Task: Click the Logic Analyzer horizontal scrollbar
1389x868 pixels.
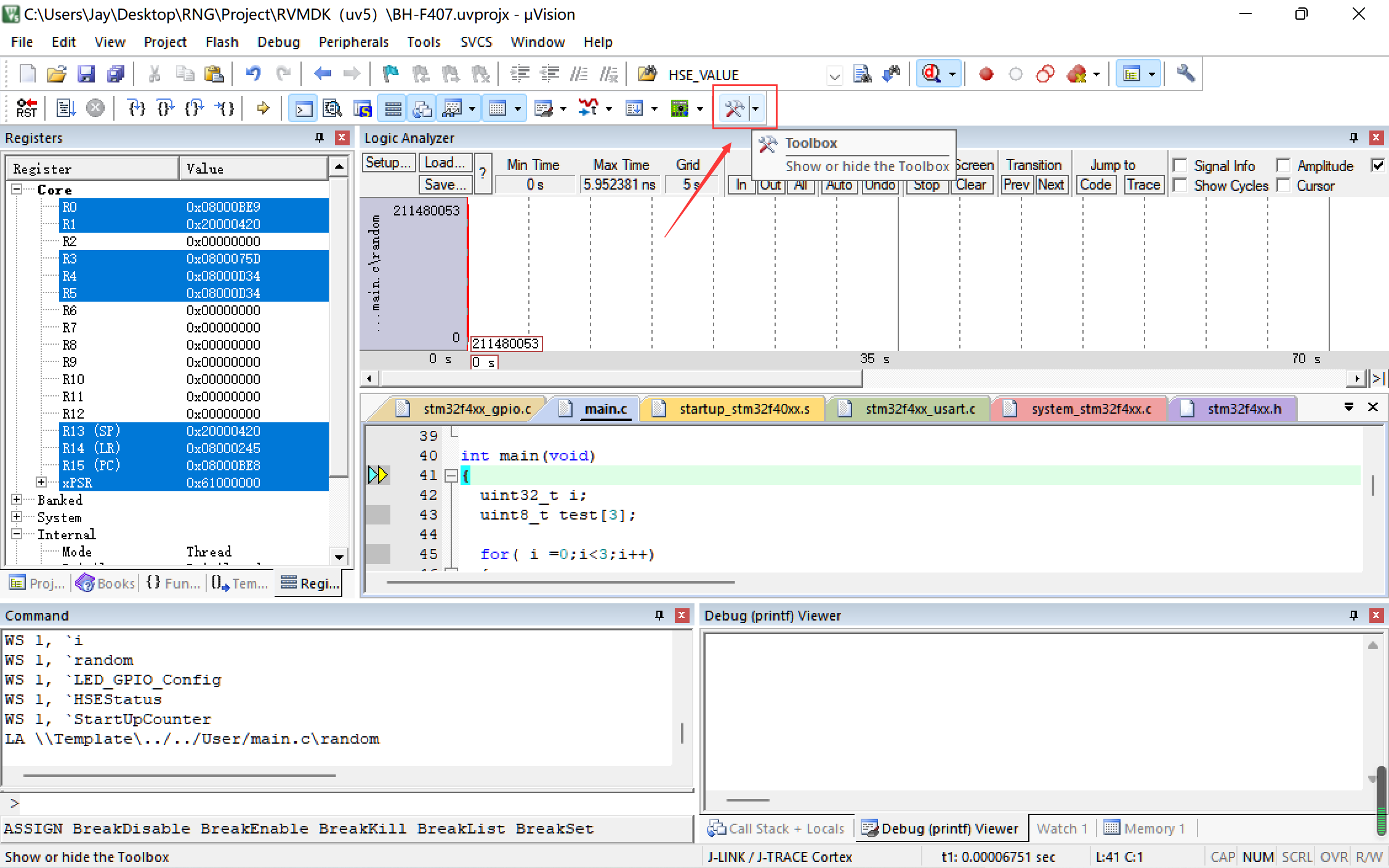Action: 621,378
